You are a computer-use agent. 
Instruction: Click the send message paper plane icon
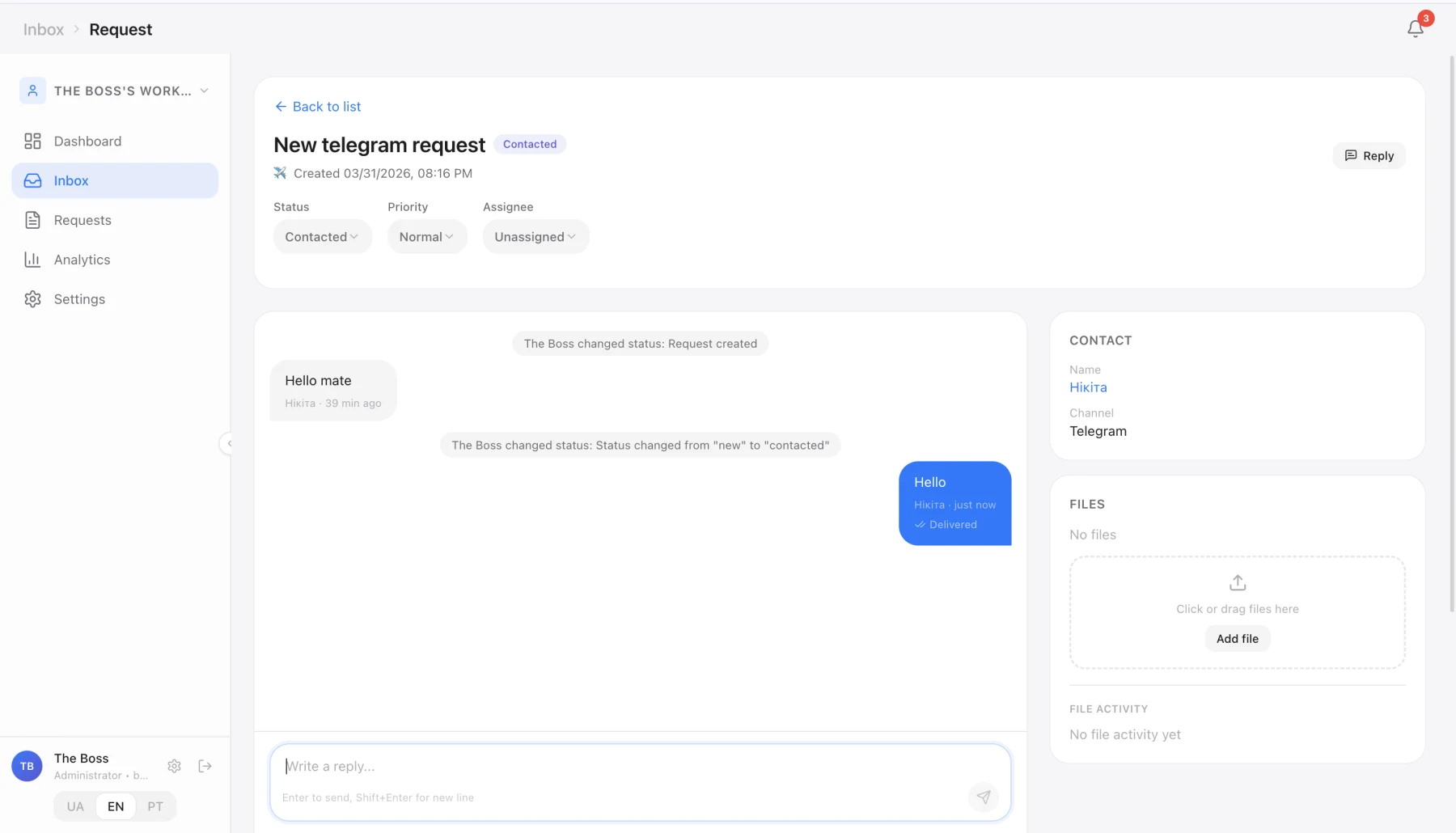984,797
